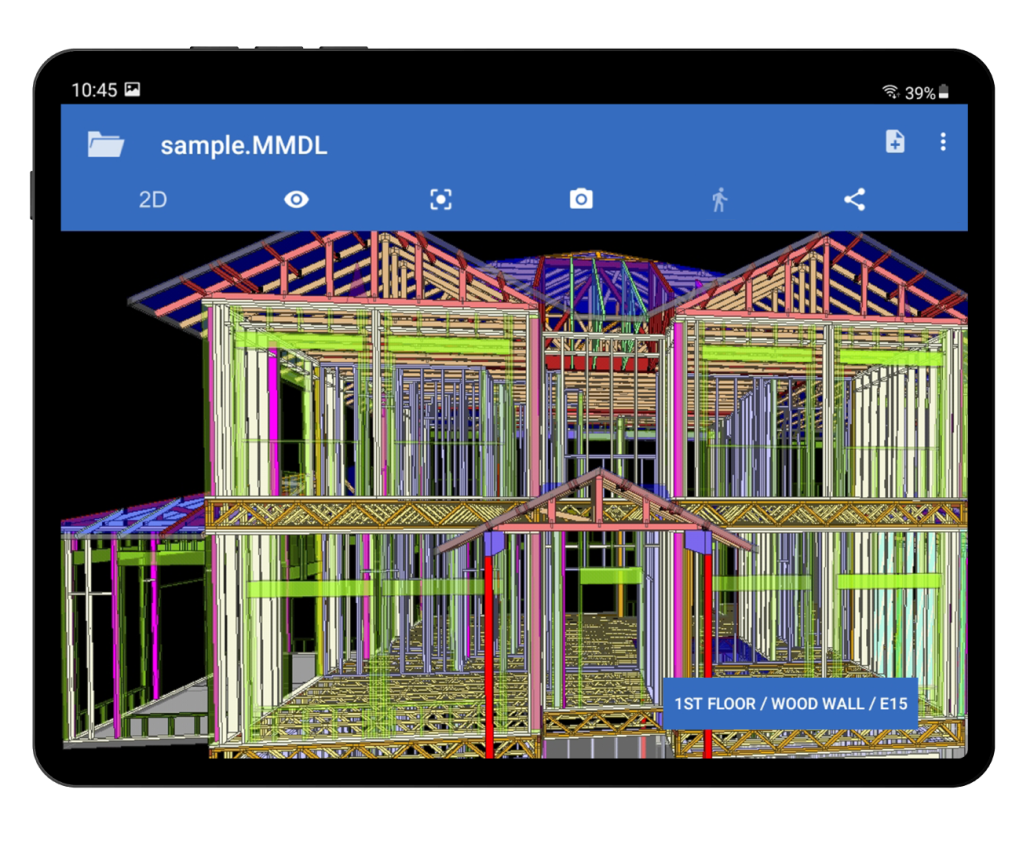Share the model using the share icon
Screen dimensions: 1023x848
(x=854, y=200)
